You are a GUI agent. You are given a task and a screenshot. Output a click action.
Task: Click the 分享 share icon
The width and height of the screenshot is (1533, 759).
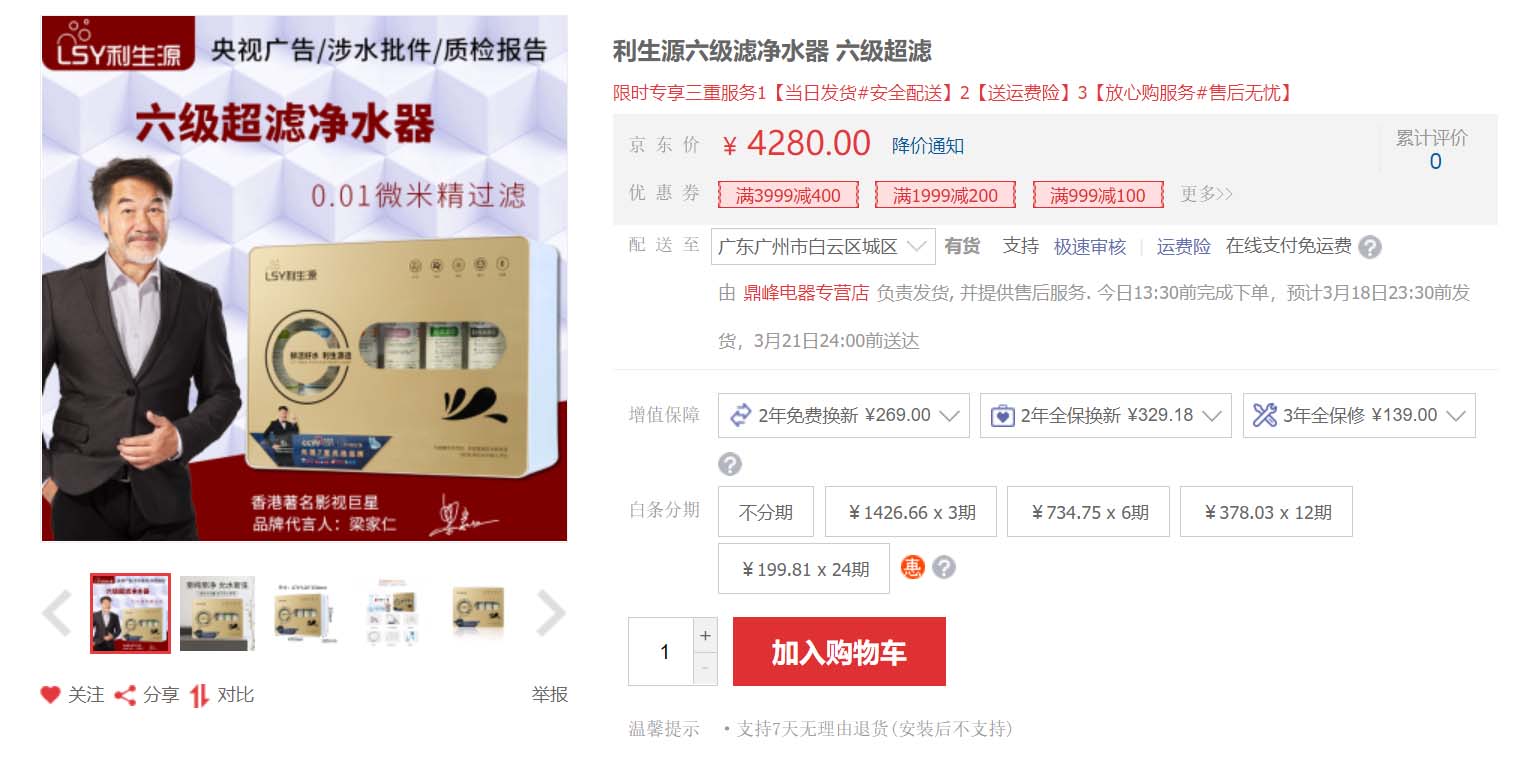click(x=125, y=695)
